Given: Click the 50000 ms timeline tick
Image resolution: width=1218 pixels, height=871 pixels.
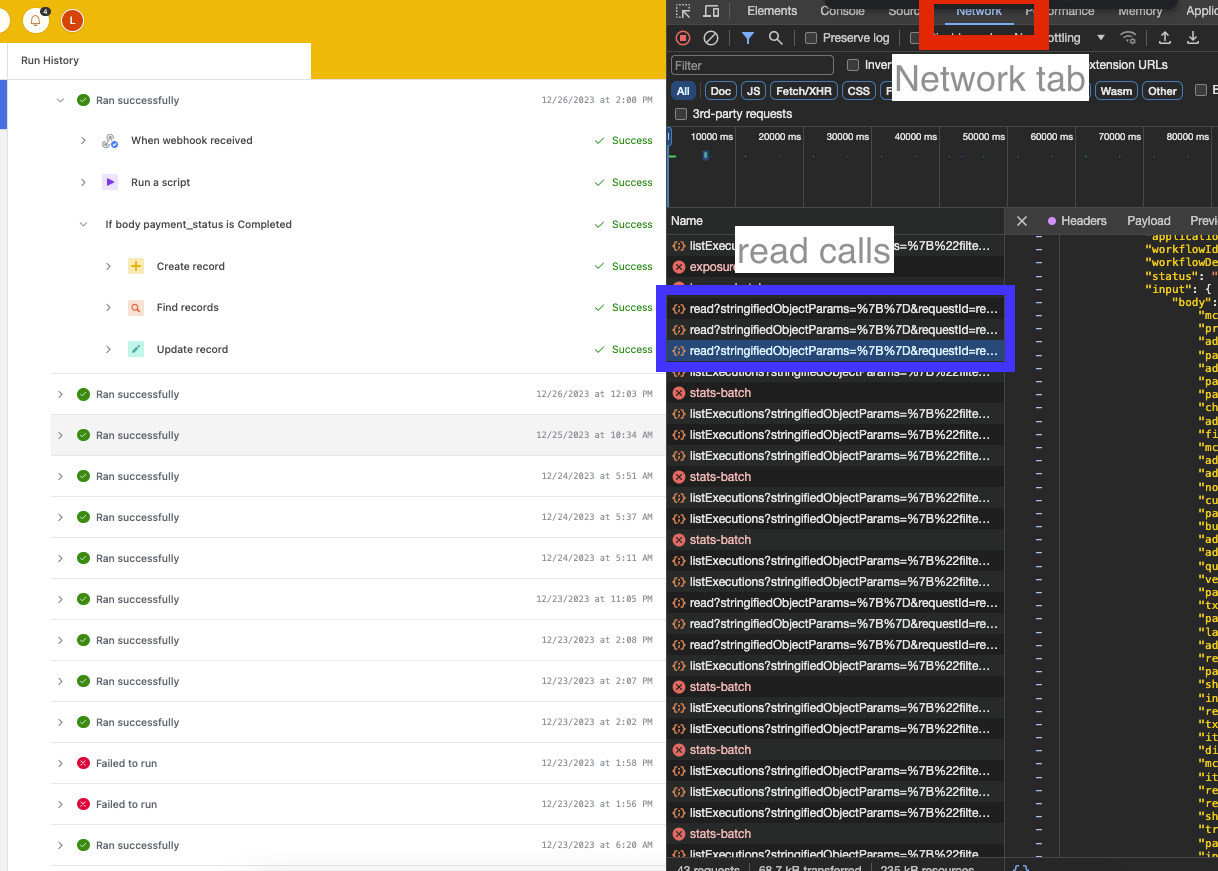Looking at the screenshot, I should click(x=982, y=137).
